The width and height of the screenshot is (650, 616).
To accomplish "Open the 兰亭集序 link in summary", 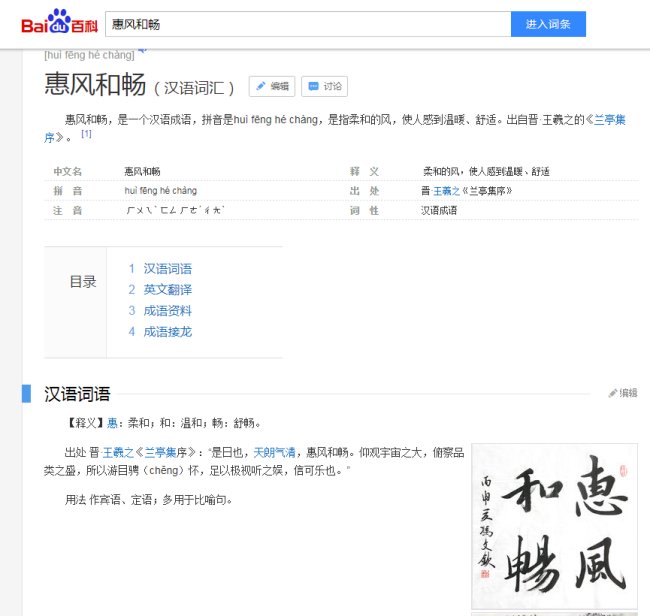I will click(610, 120).
